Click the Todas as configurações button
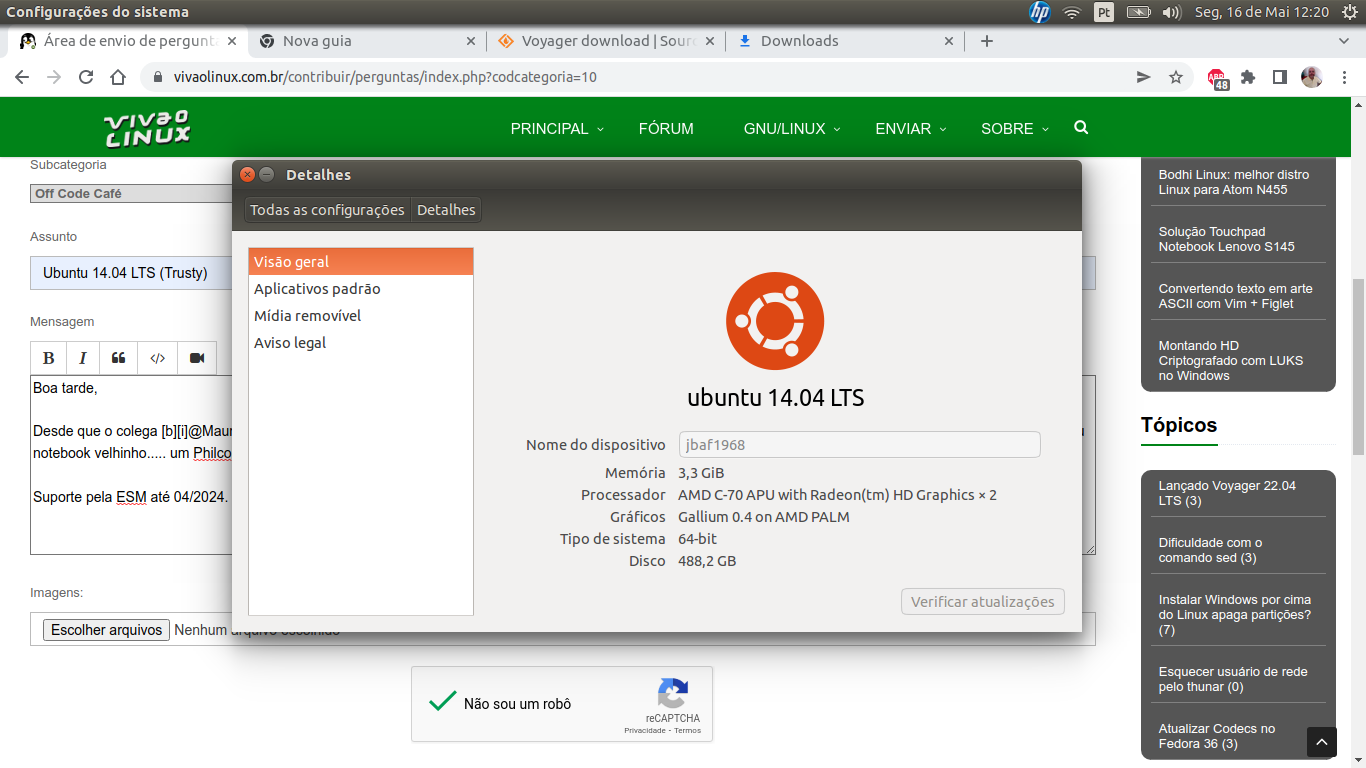This screenshot has height=768, width=1366. [327, 210]
